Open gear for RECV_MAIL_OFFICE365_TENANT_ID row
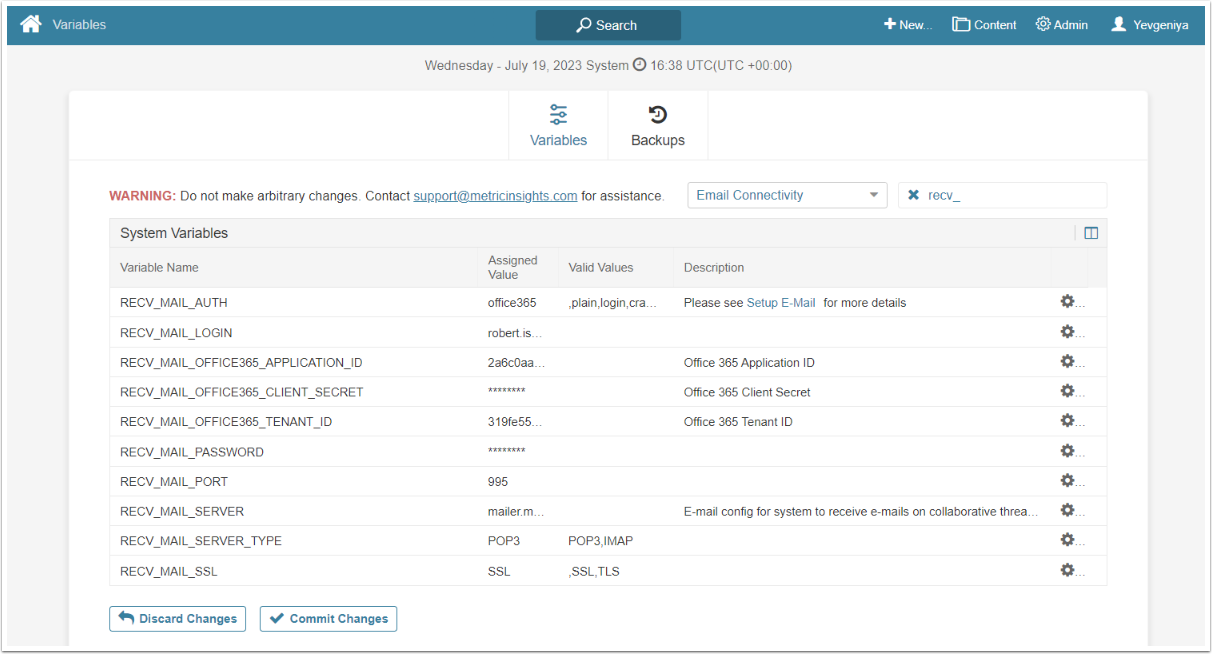Viewport: 1212px width, 654px height. point(1067,421)
